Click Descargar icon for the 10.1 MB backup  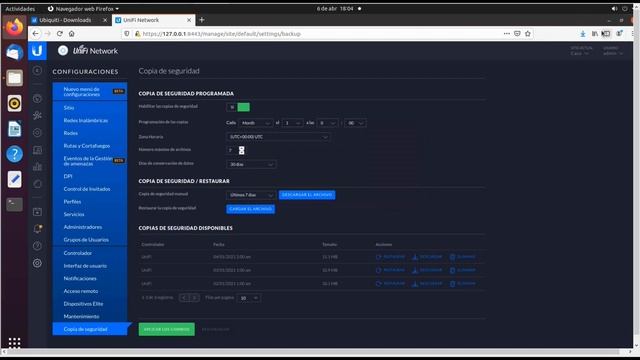click(415, 284)
